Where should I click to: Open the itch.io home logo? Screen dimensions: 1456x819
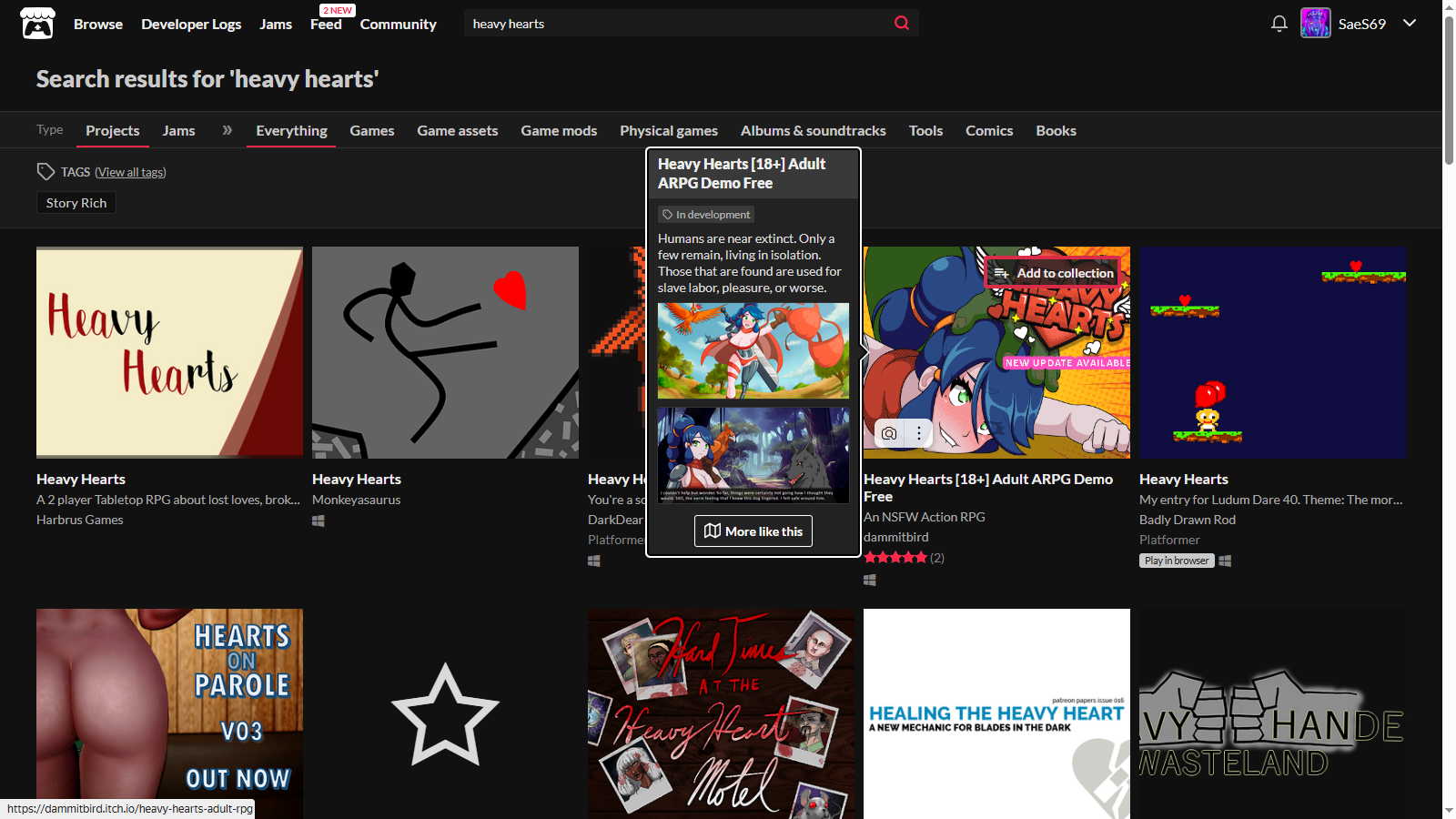tap(37, 24)
